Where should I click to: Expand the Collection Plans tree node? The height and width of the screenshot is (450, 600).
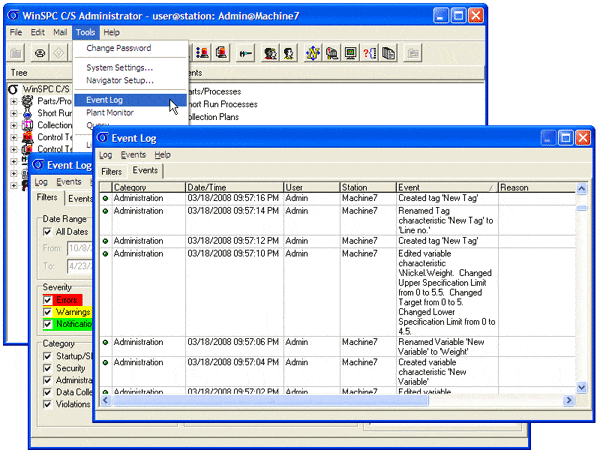point(14,125)
